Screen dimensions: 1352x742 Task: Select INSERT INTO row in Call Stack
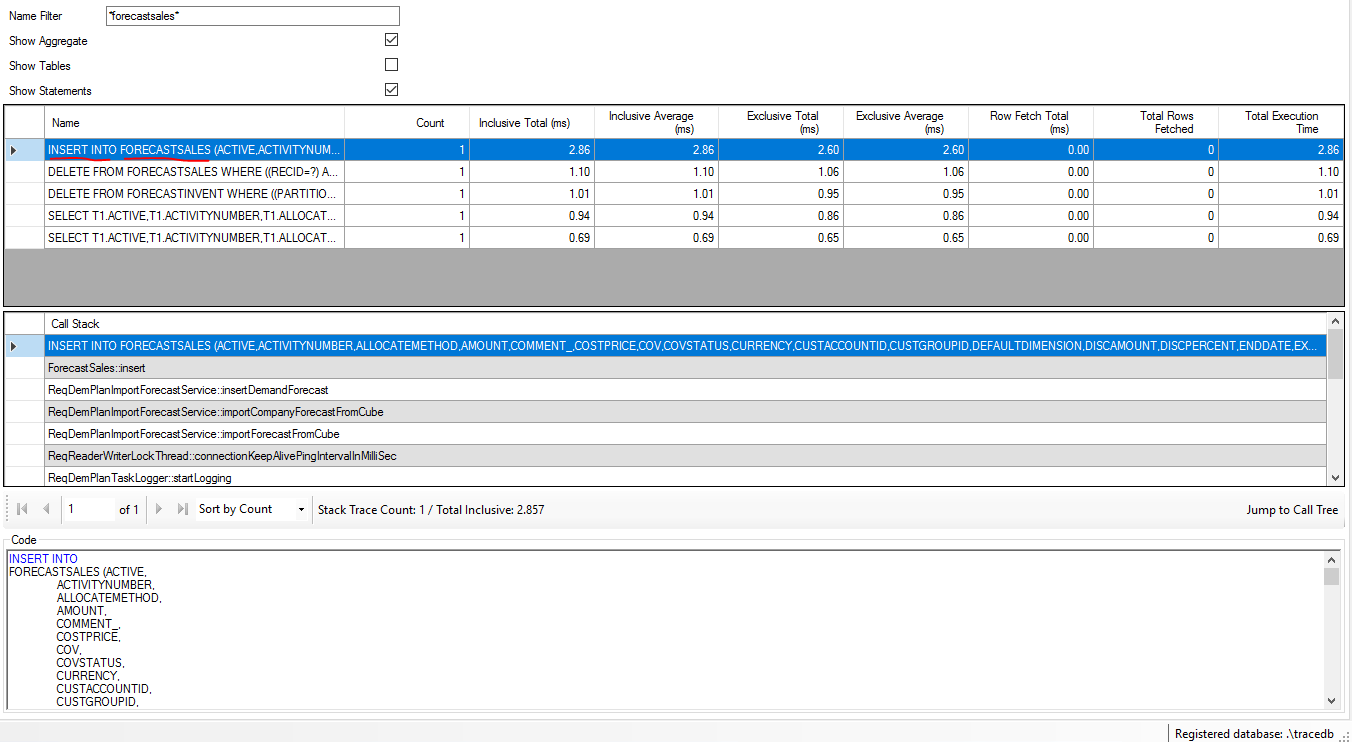pyautogui.click(x=686, y=346)
